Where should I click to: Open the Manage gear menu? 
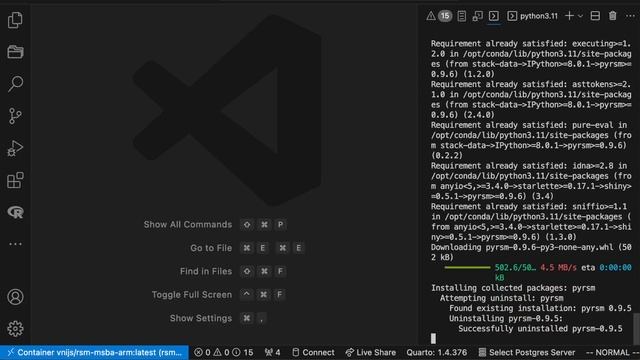(15, 329)
